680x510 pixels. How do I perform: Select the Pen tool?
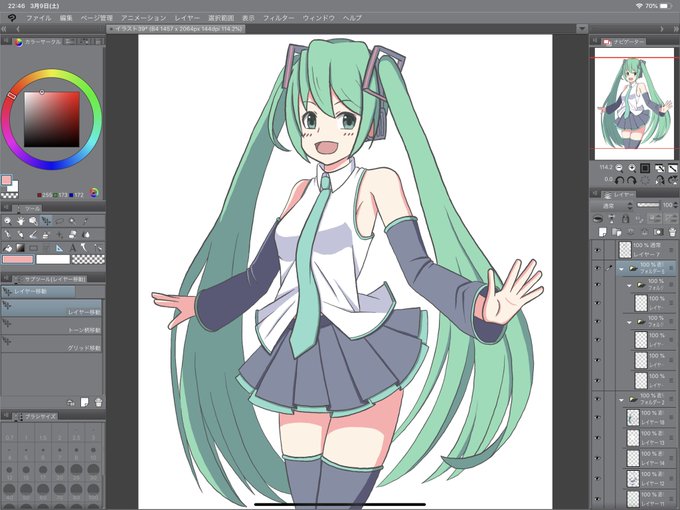point(7,235)
